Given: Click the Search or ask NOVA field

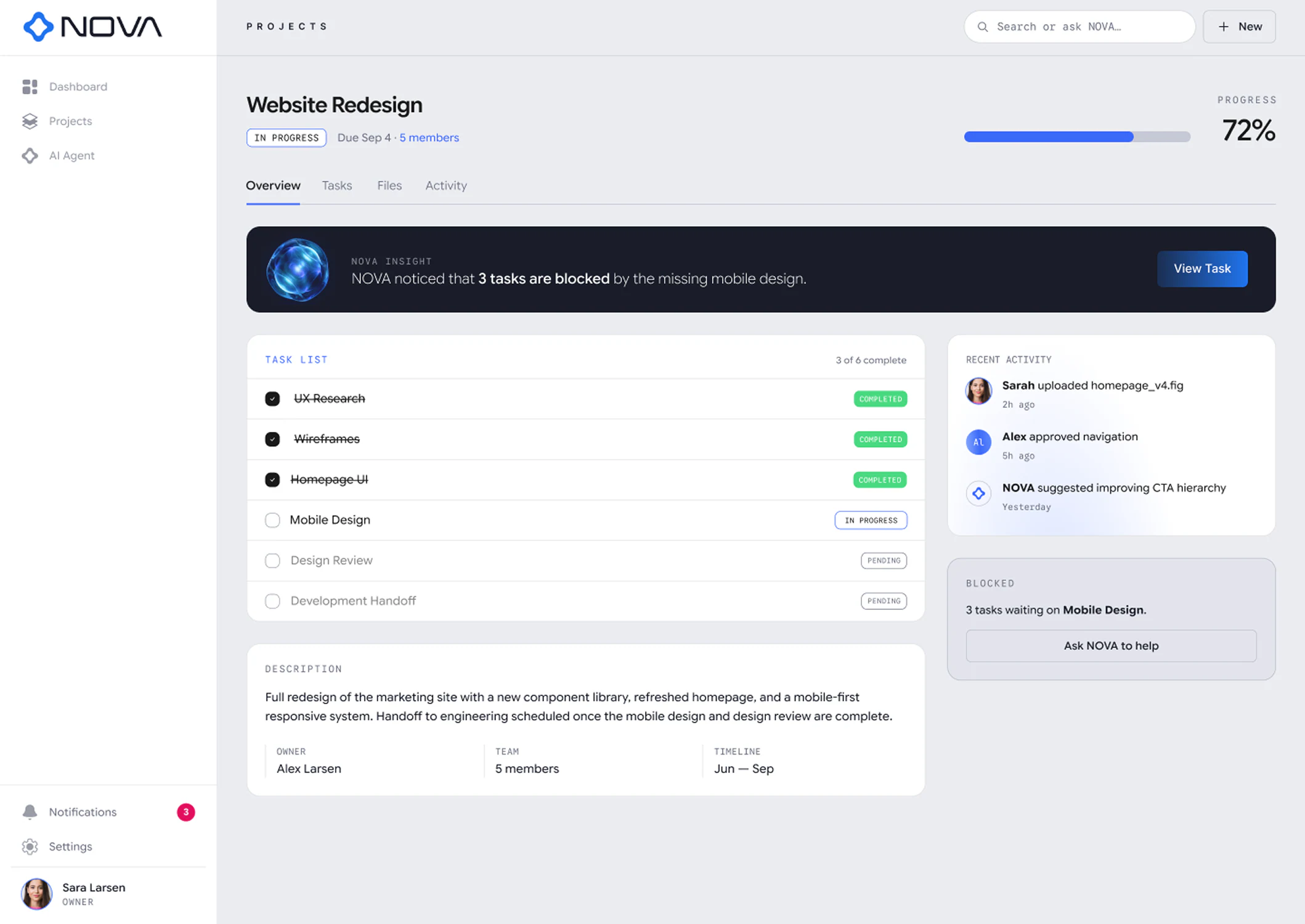Looking at the screenshot, I should pyautogui.click(x=1079, y=26).
